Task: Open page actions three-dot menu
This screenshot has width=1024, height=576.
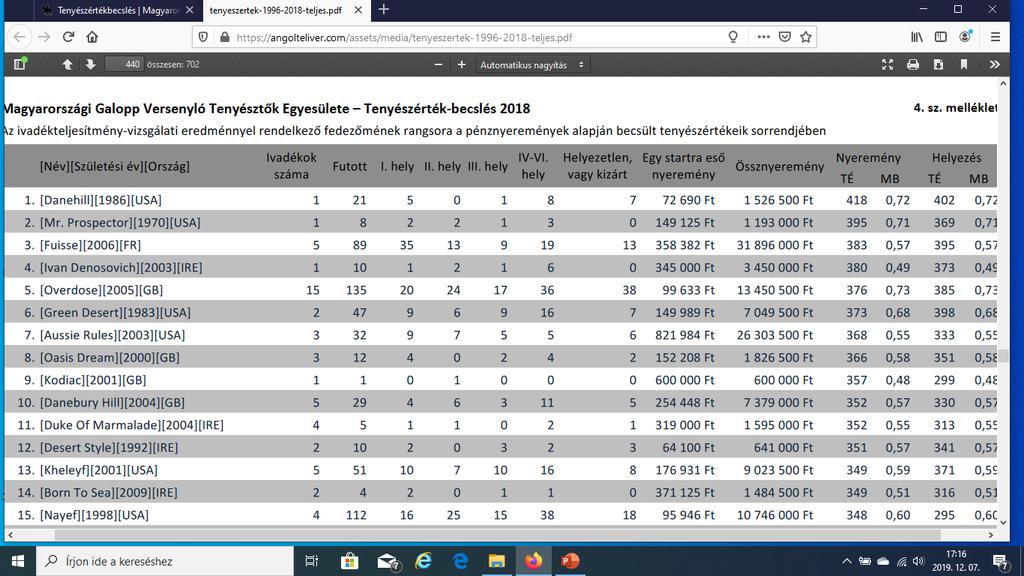Action: (x=763, y=37)
